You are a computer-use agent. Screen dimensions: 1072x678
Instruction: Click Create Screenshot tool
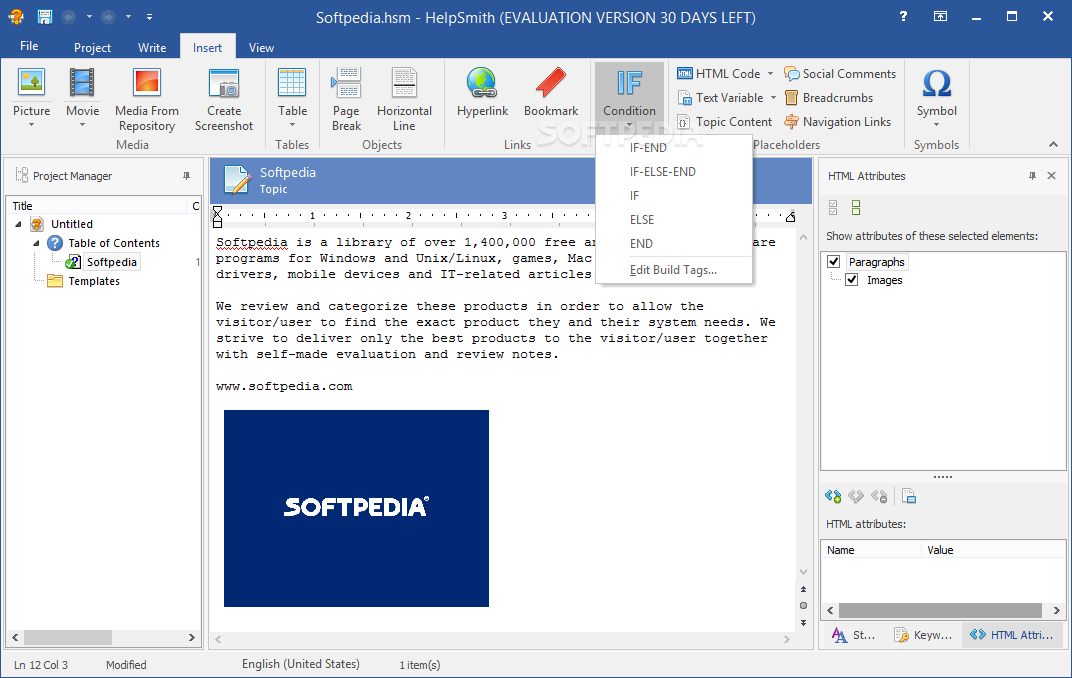pos(224,99)
